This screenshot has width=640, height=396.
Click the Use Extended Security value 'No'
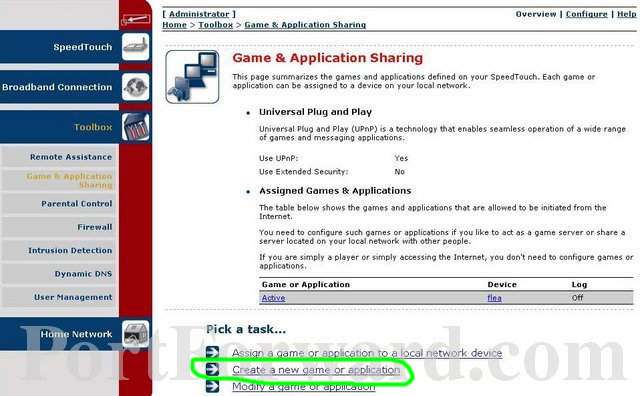(400, 172)
